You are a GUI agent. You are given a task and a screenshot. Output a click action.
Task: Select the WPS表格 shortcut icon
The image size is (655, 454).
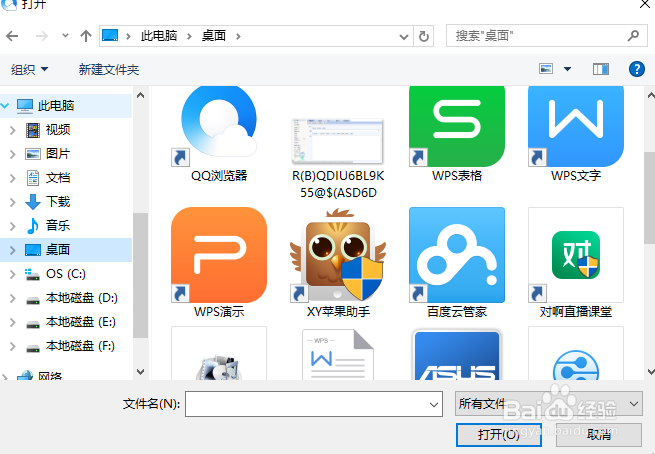pos(457,126)
